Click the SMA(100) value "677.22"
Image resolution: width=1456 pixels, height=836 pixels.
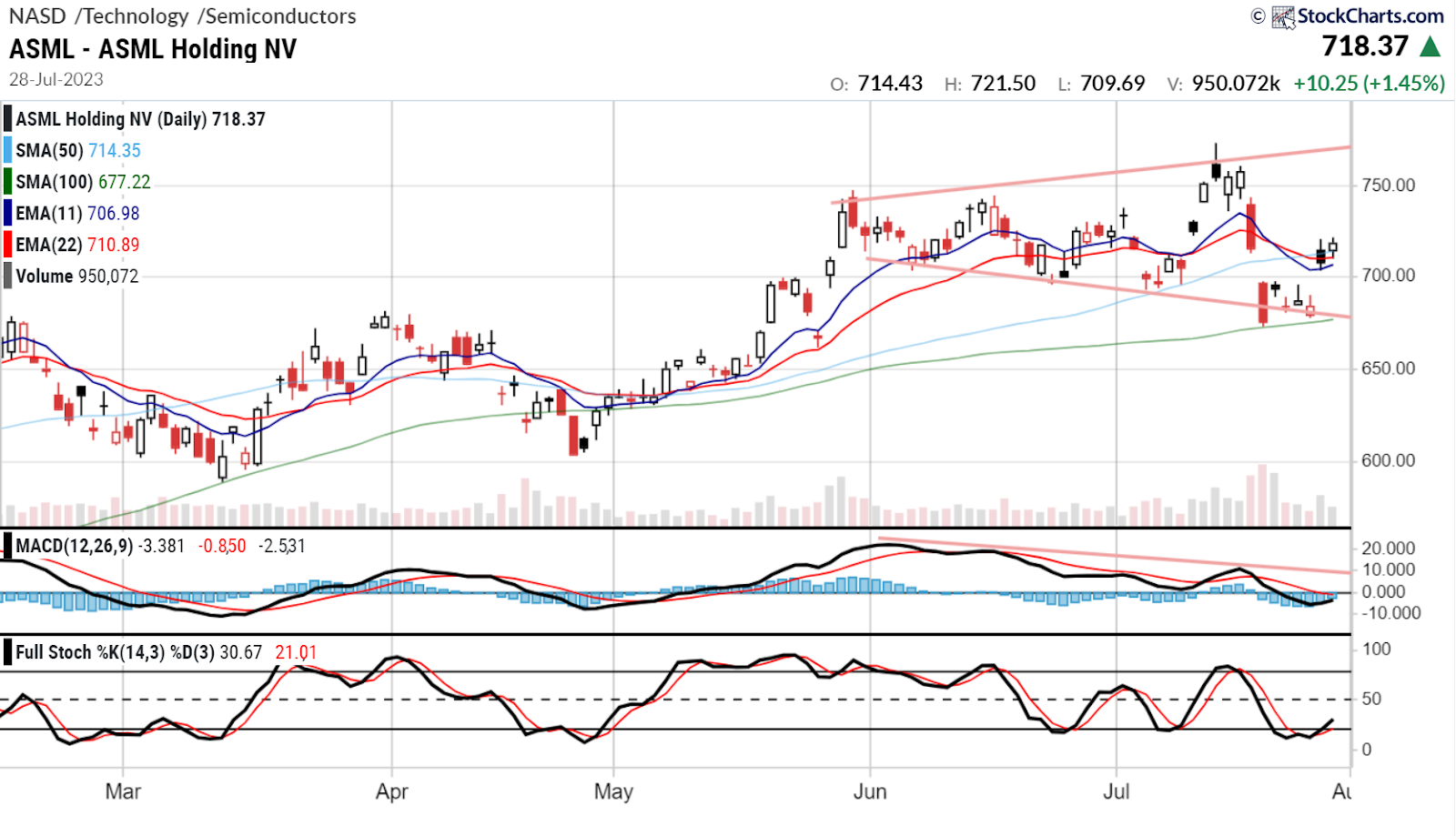[x=125, y=182]
